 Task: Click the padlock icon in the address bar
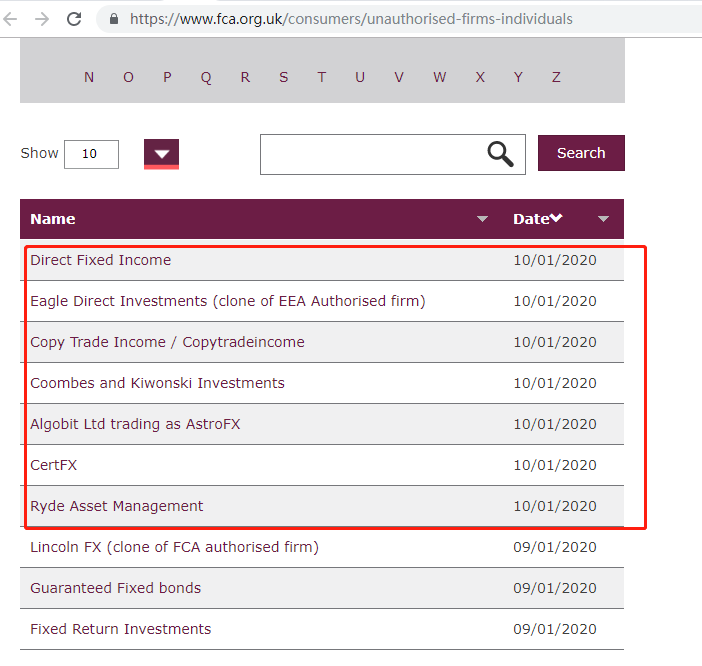pos(112,19)
